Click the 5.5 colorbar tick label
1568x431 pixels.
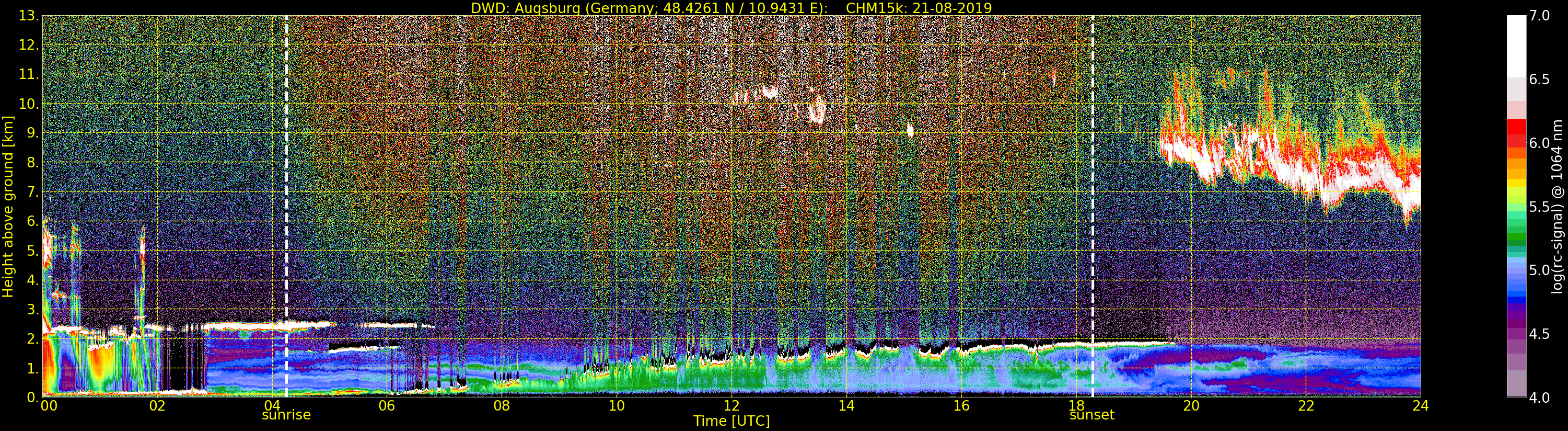[x=1540, y=207]
